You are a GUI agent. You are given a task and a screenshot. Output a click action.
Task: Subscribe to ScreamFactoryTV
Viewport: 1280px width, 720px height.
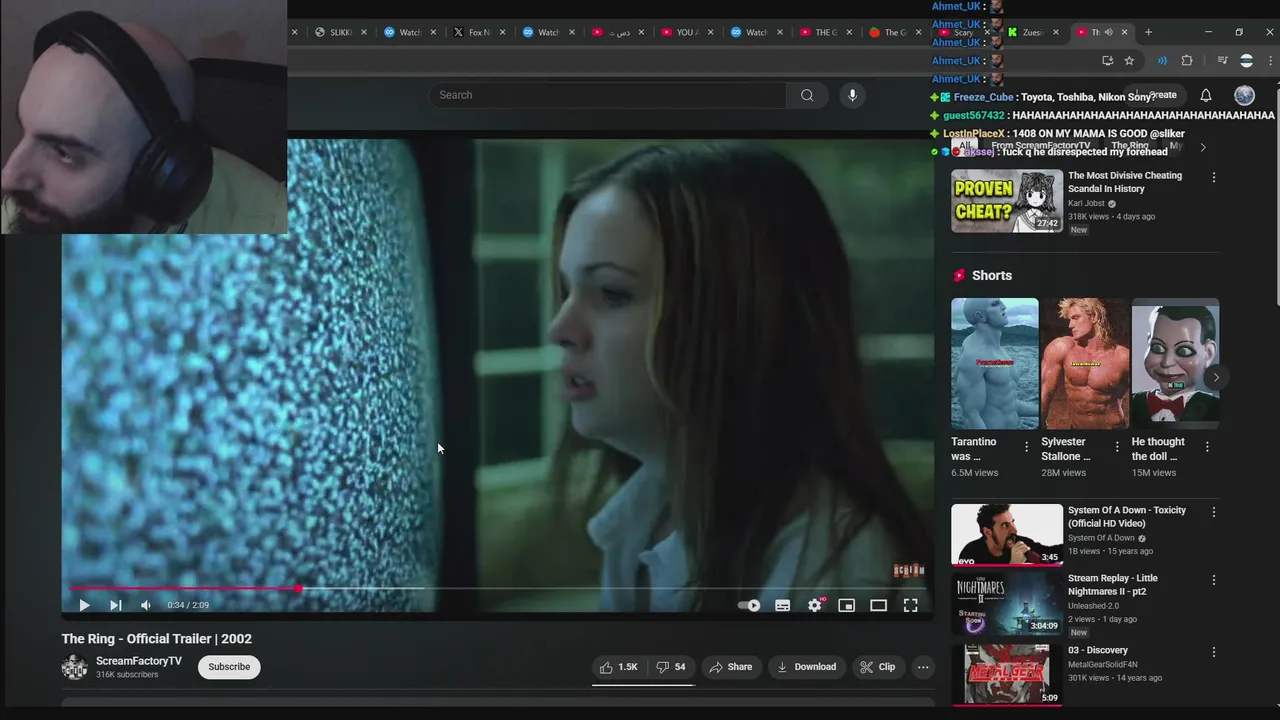(x=229, y=667)
